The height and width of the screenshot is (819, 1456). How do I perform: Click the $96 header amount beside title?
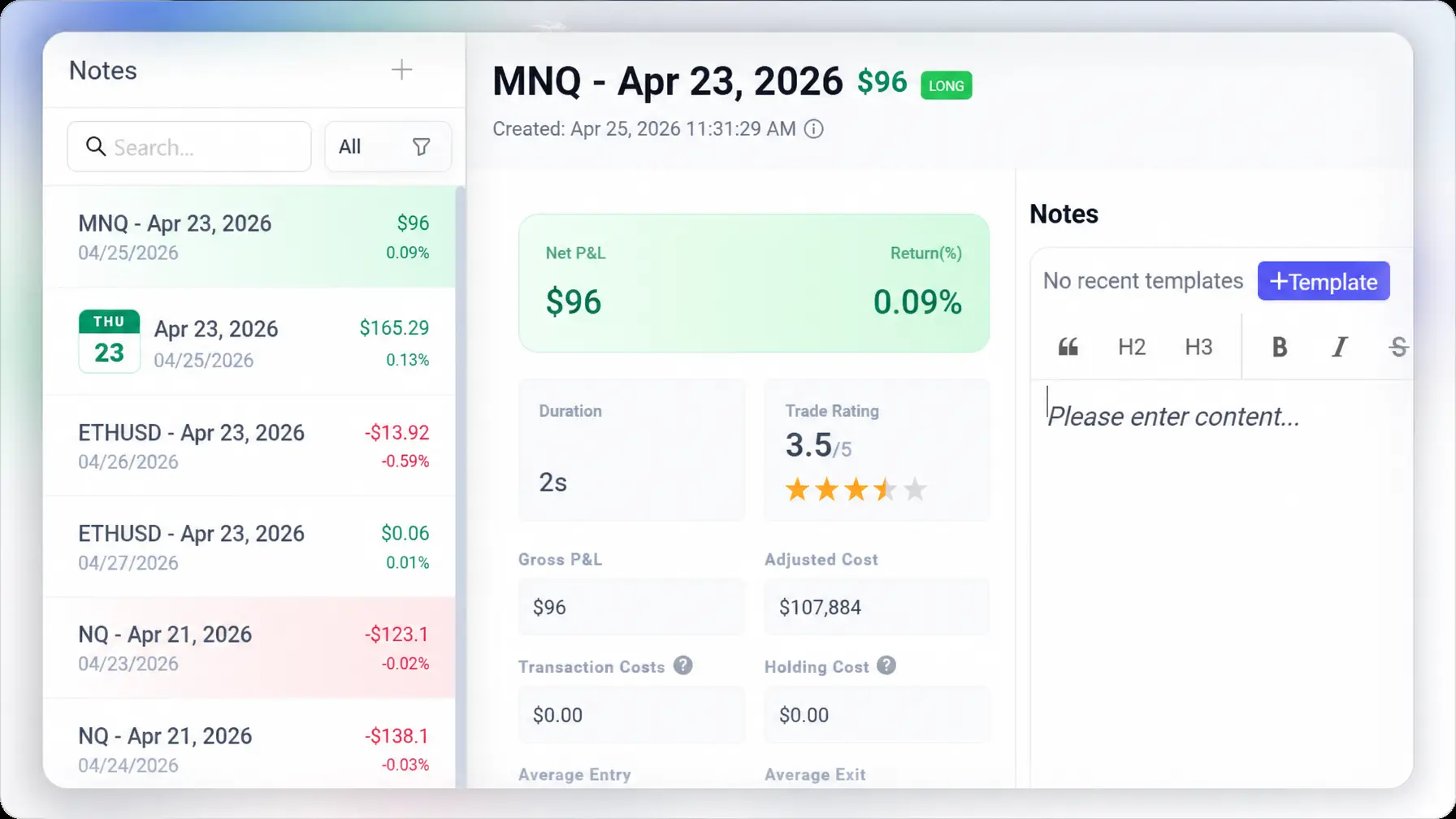882,82
